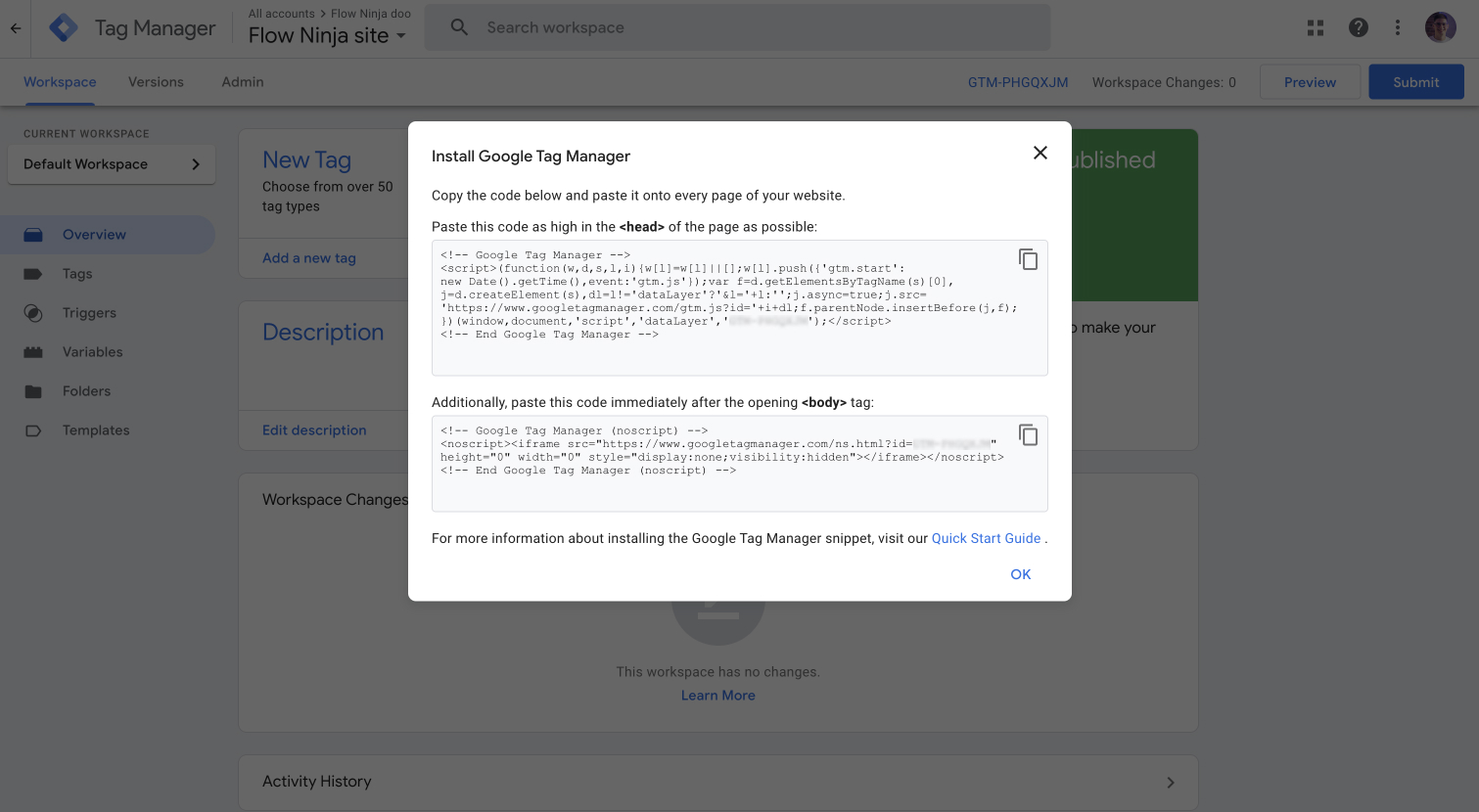
Task: Click the Workspace Changes card heading
Action: click(x=335, y=500)
